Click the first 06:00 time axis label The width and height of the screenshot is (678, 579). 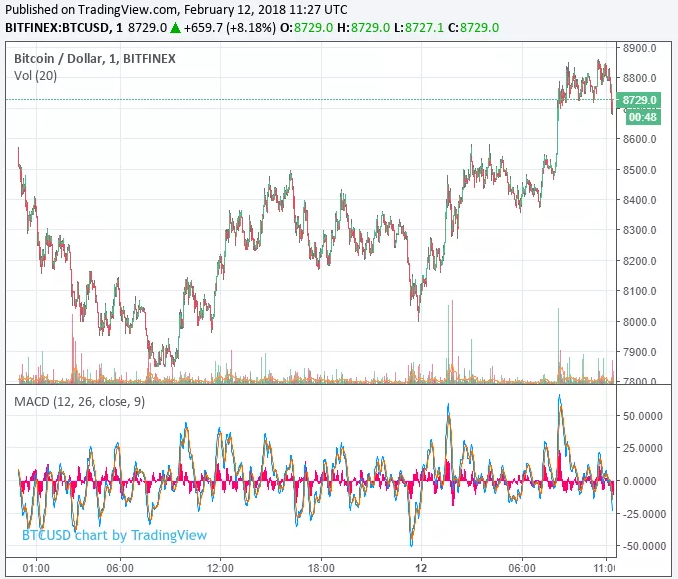[x=120, y=568]
